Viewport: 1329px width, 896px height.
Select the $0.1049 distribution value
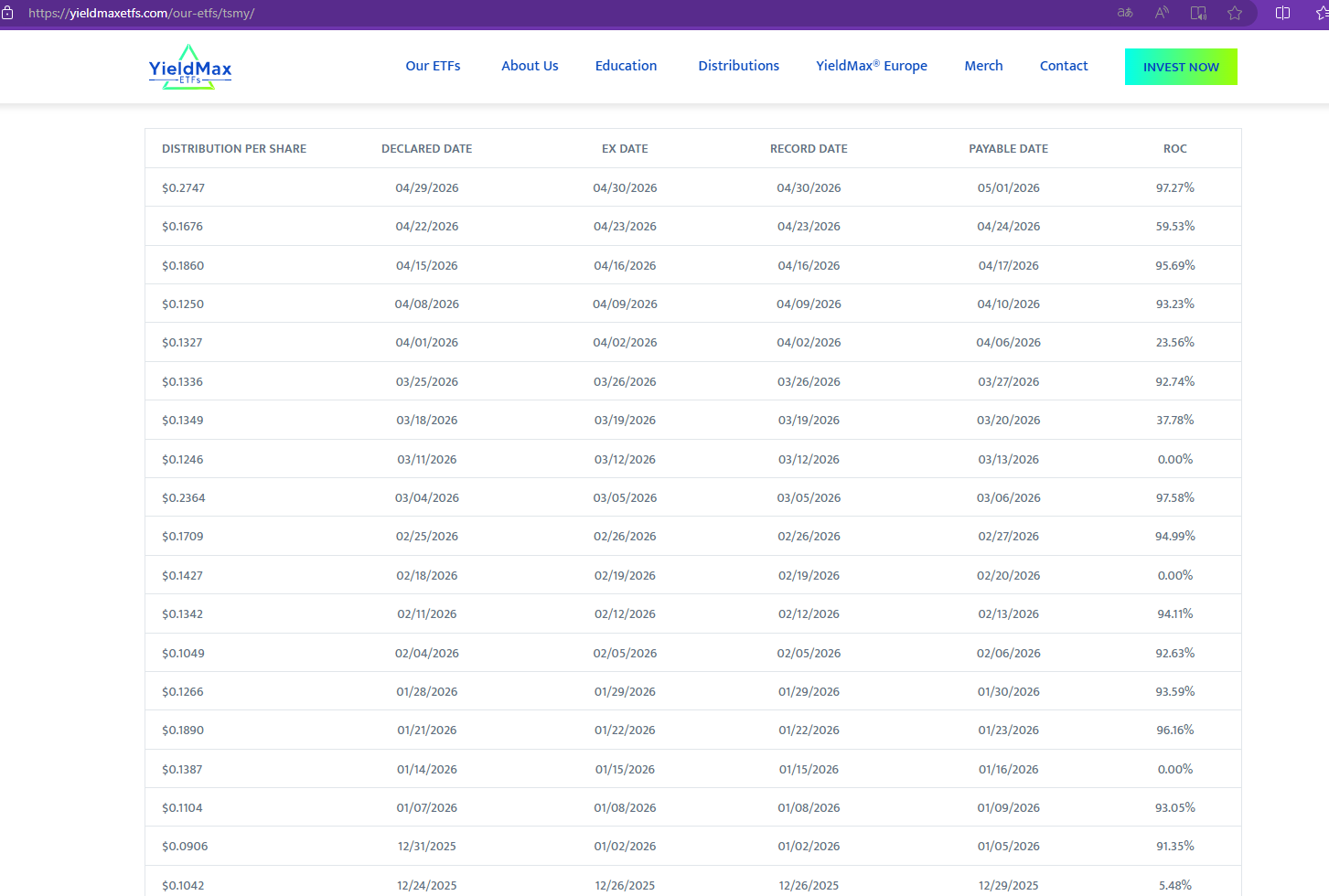[183, 654]
